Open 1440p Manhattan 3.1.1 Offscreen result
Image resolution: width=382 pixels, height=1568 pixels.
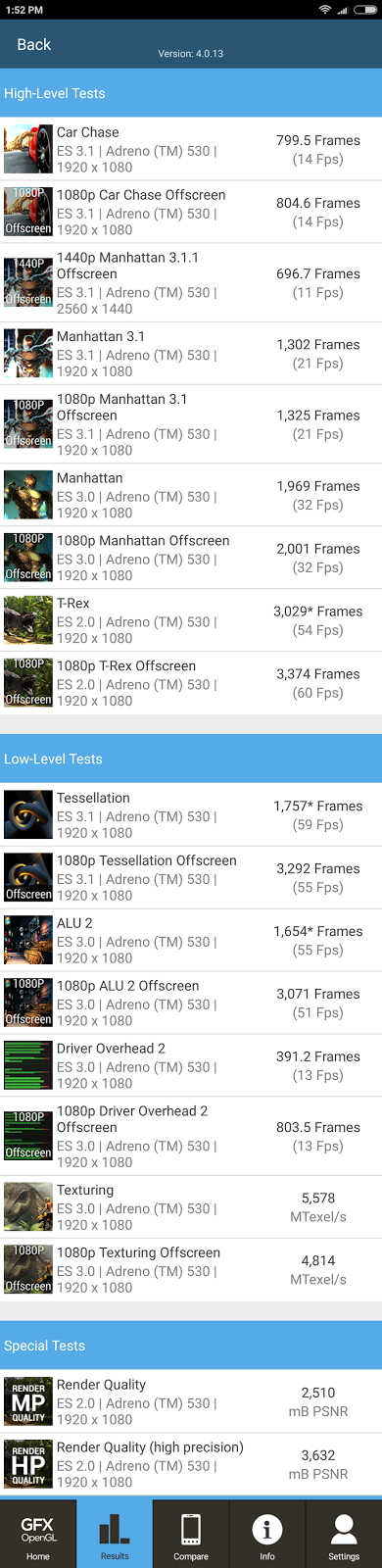pos(191,282)
